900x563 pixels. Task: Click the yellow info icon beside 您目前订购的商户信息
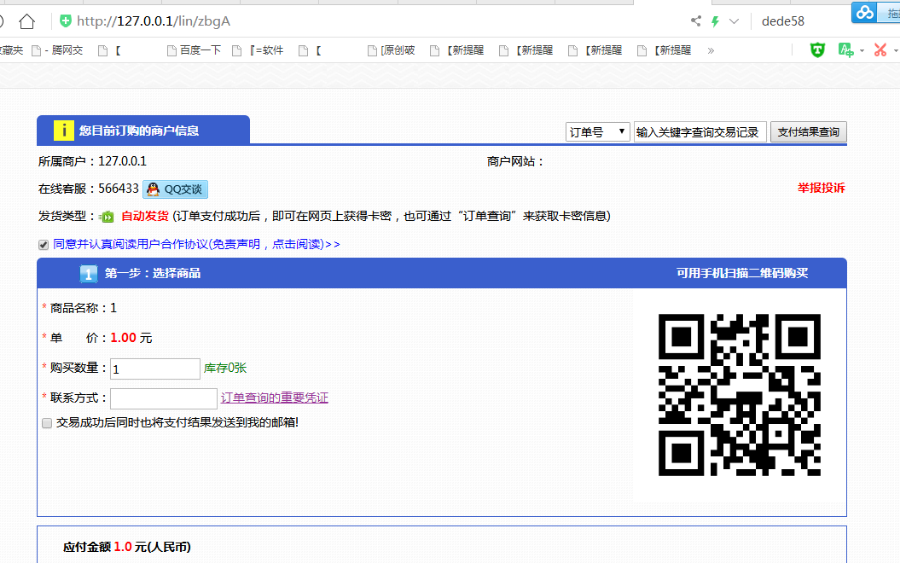64,130
